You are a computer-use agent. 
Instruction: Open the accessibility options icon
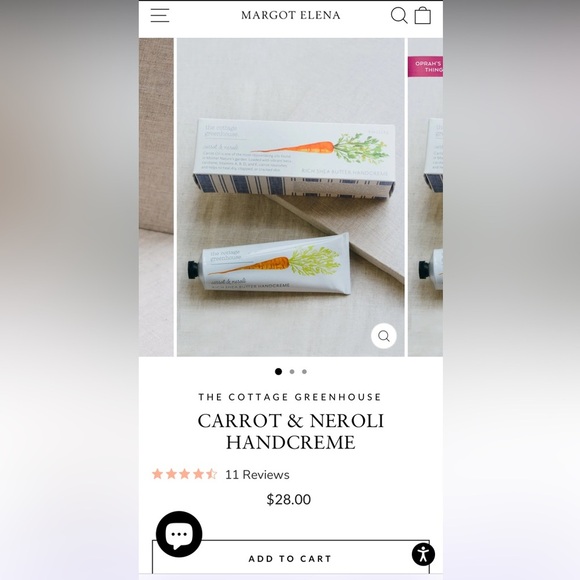(423, 554)
